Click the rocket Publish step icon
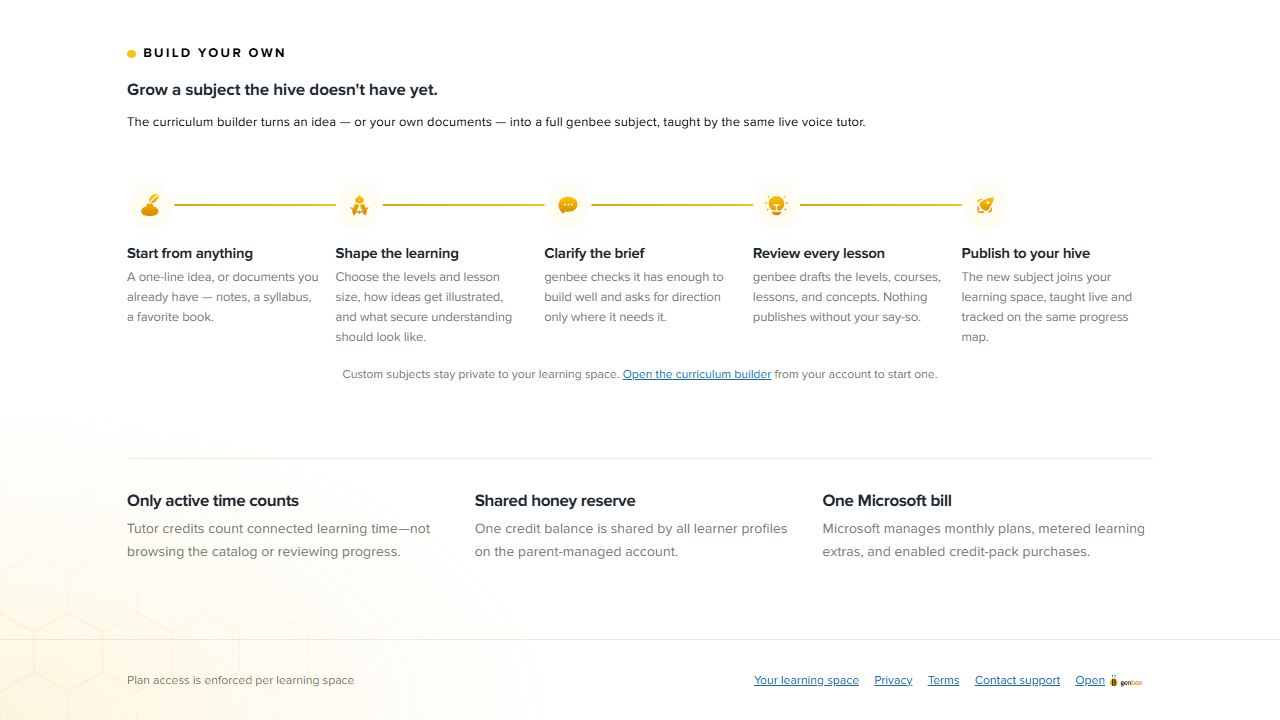 tap(985, 205)
